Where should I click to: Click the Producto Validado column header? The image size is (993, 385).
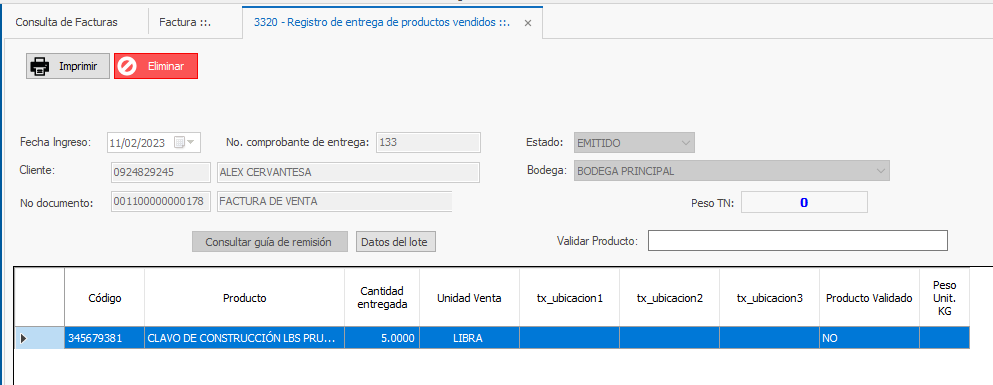click(870, 298)
